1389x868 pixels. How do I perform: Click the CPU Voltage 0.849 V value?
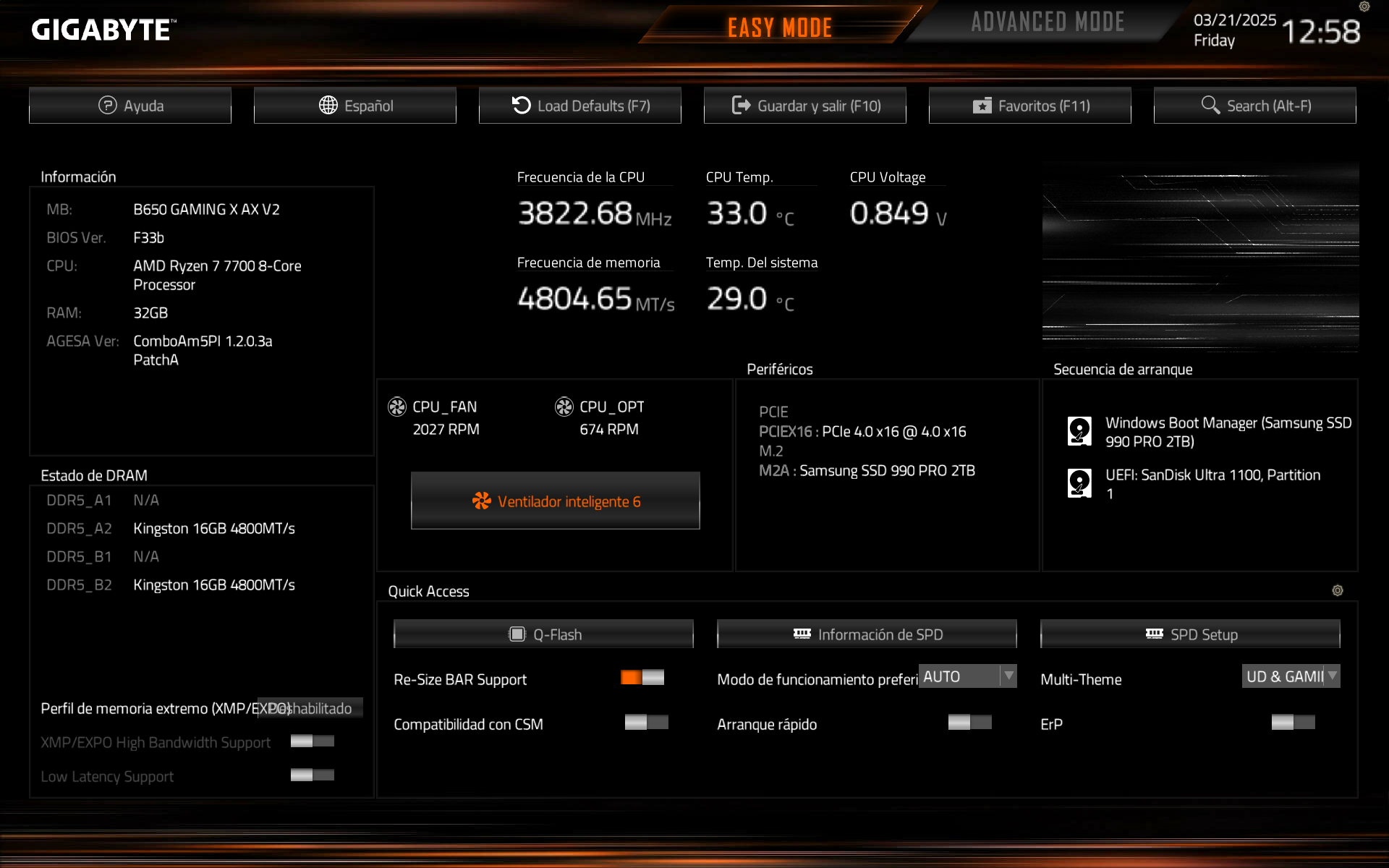pos(899,213)
